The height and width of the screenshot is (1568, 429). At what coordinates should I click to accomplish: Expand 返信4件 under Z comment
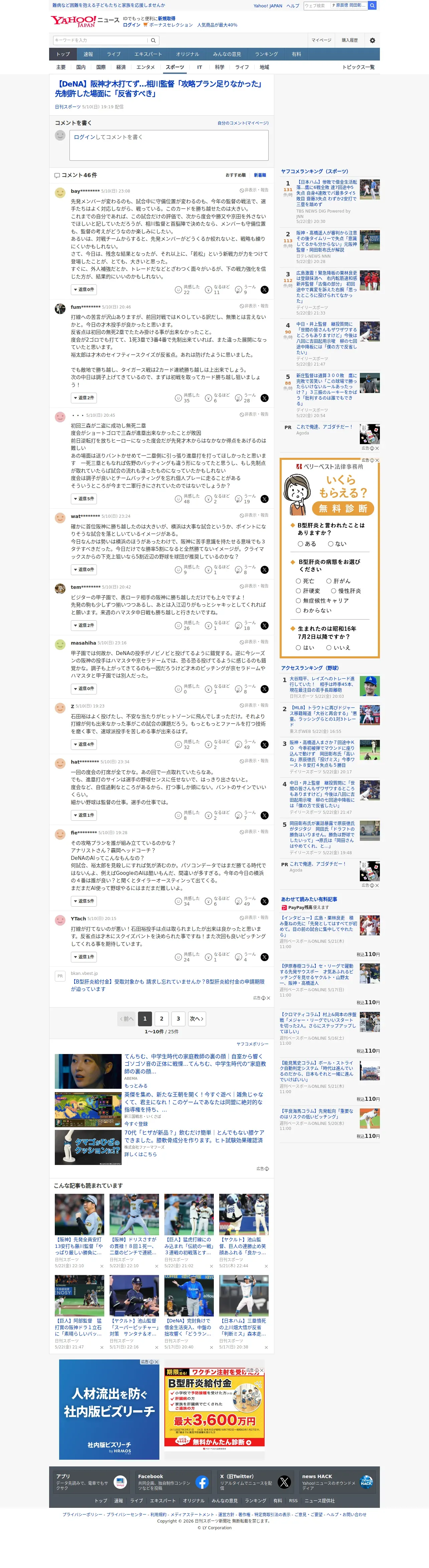84,745
